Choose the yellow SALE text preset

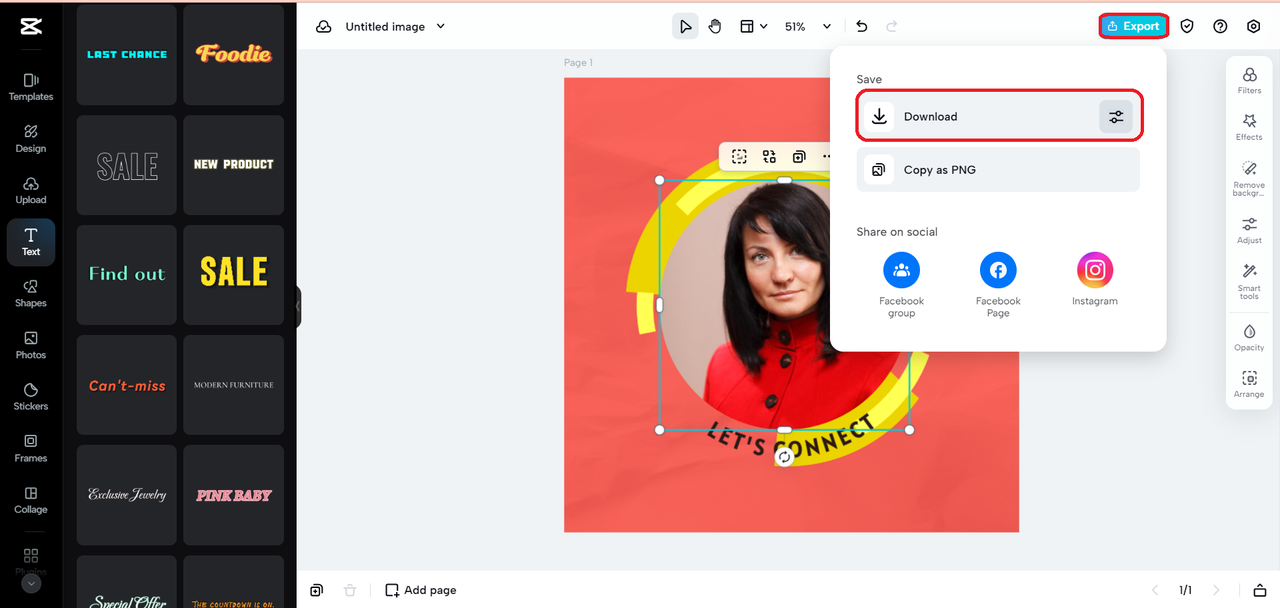point(234,275)
